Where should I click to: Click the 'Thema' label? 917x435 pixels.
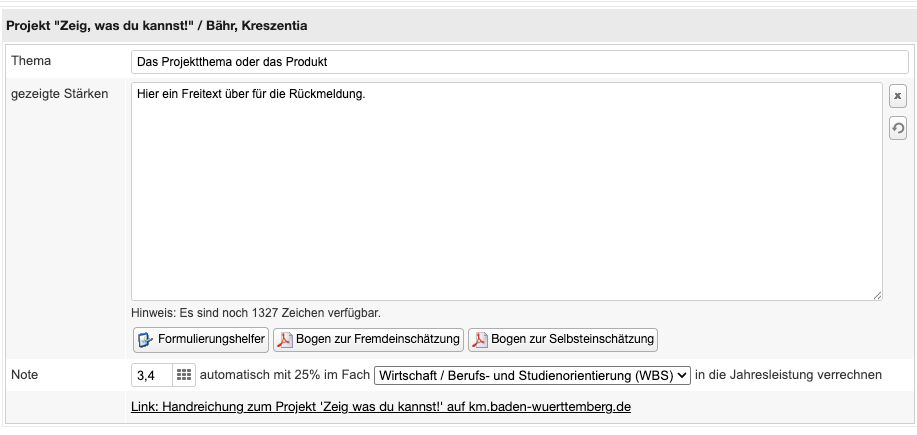pos(31,61)
